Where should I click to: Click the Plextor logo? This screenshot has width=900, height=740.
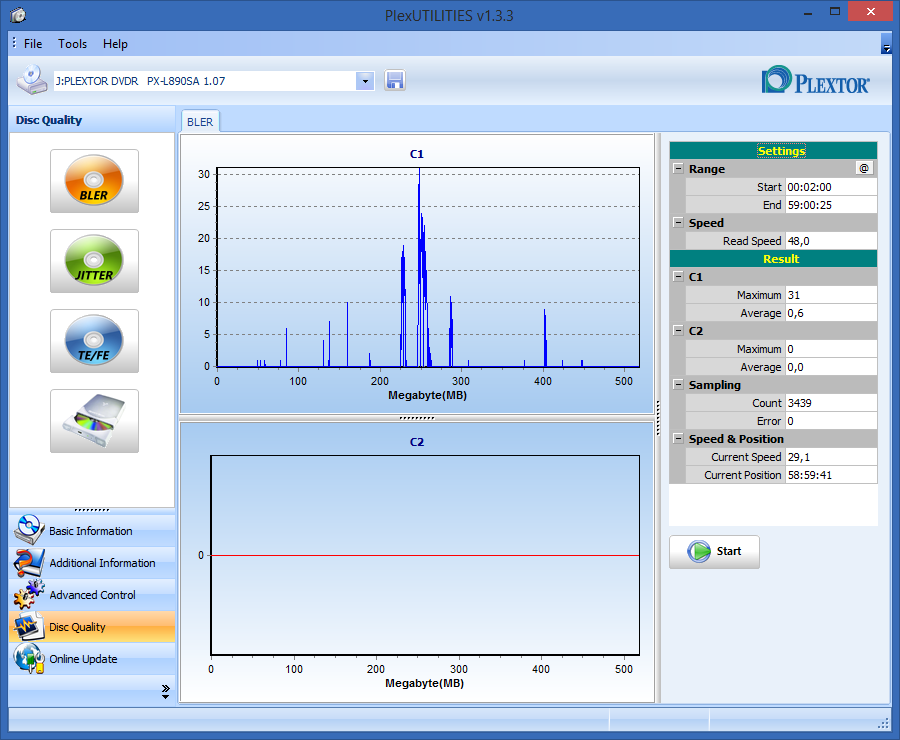tap(816, 80)
